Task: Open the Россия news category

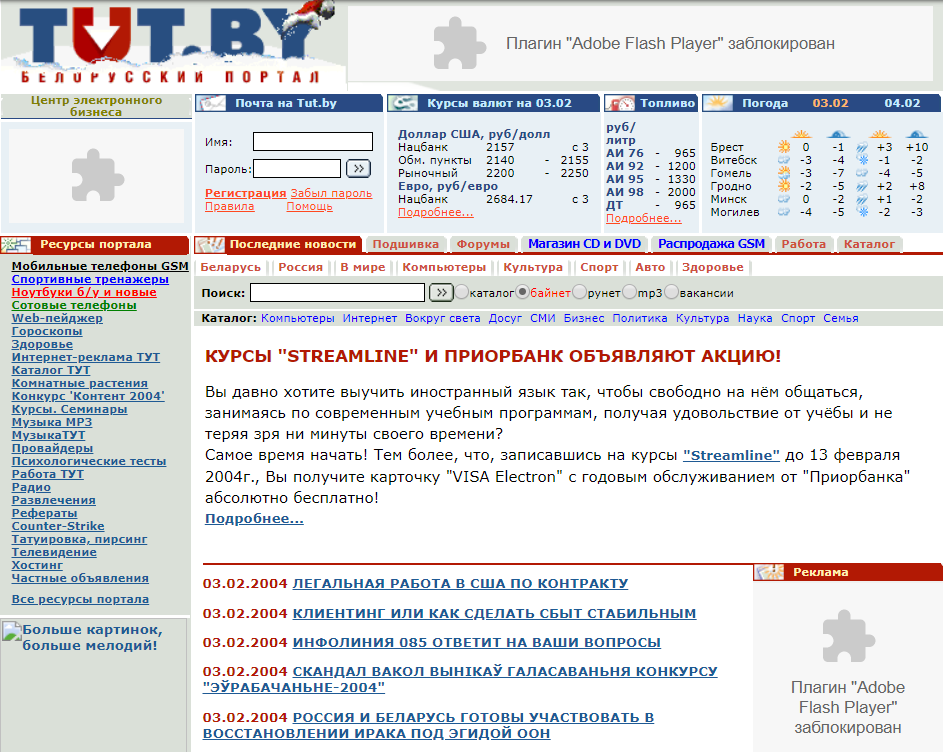Action: 301,267
